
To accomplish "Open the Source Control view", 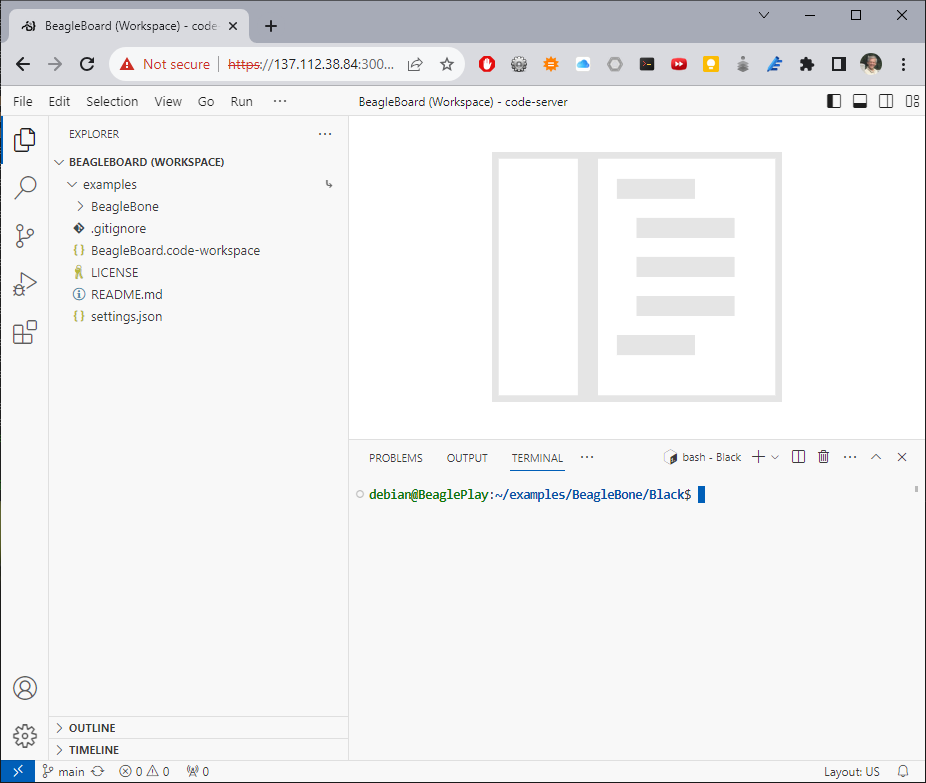I will (25, 236).
